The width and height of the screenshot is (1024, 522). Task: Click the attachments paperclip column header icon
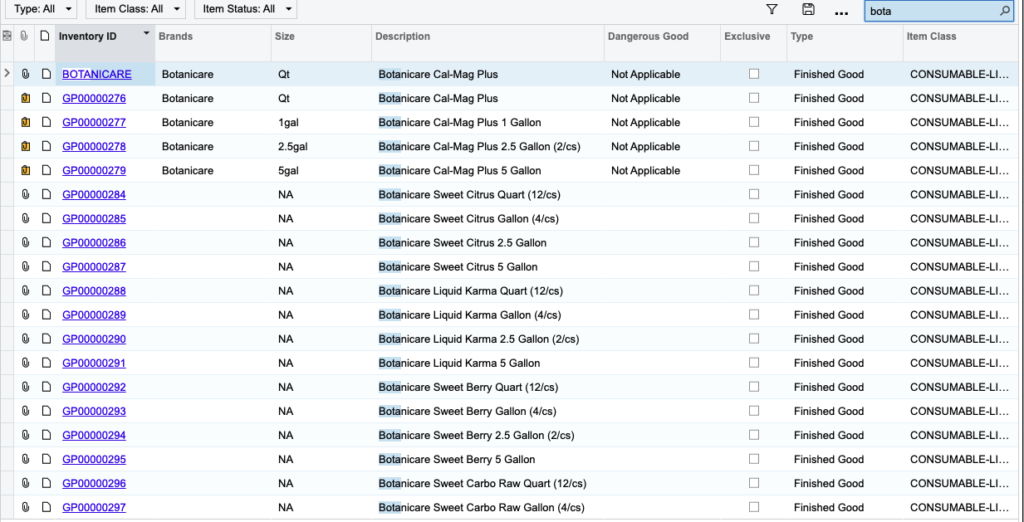click(24, 37)
